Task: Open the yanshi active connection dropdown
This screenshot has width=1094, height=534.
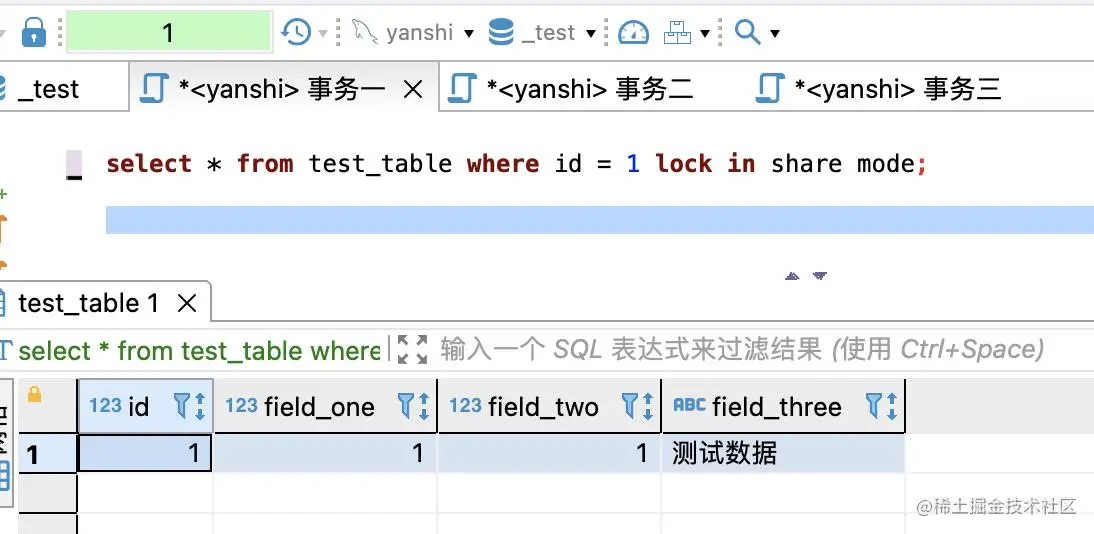Action: point(468,33)
